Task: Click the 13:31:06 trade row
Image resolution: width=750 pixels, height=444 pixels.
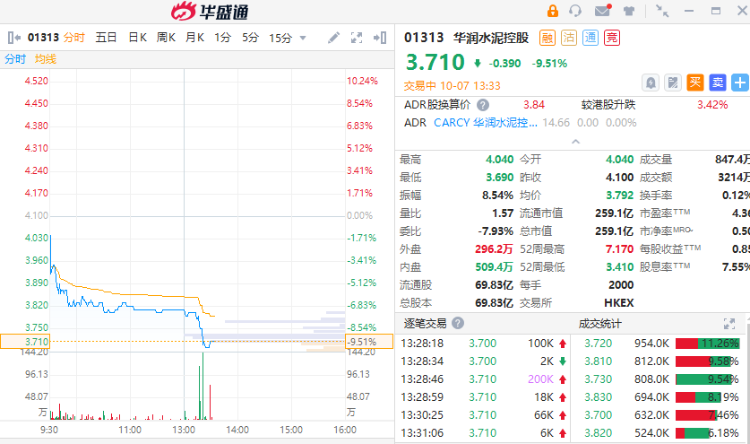Action: tap(484, 433)
